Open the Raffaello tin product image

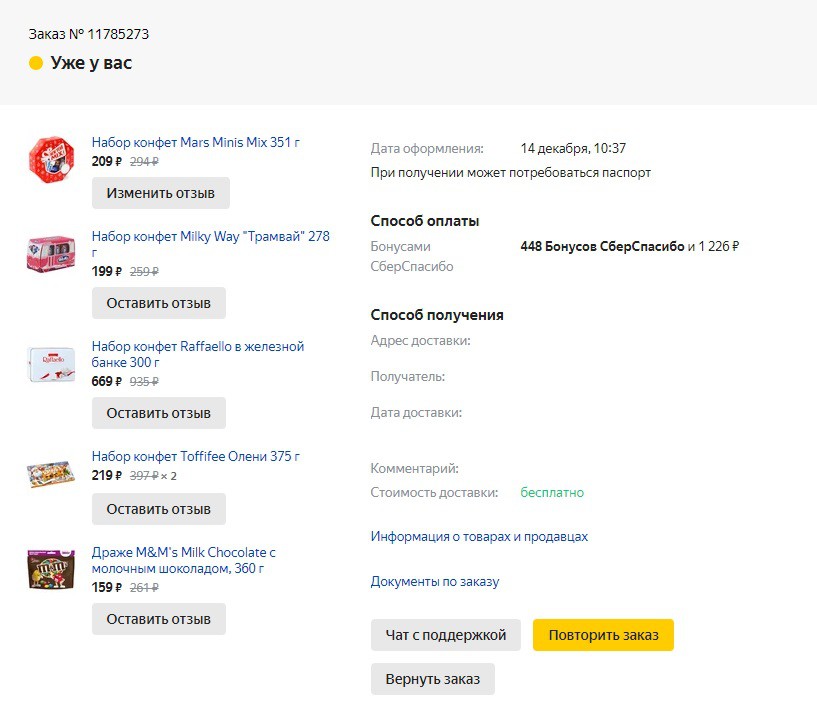(x=51, y=364)
